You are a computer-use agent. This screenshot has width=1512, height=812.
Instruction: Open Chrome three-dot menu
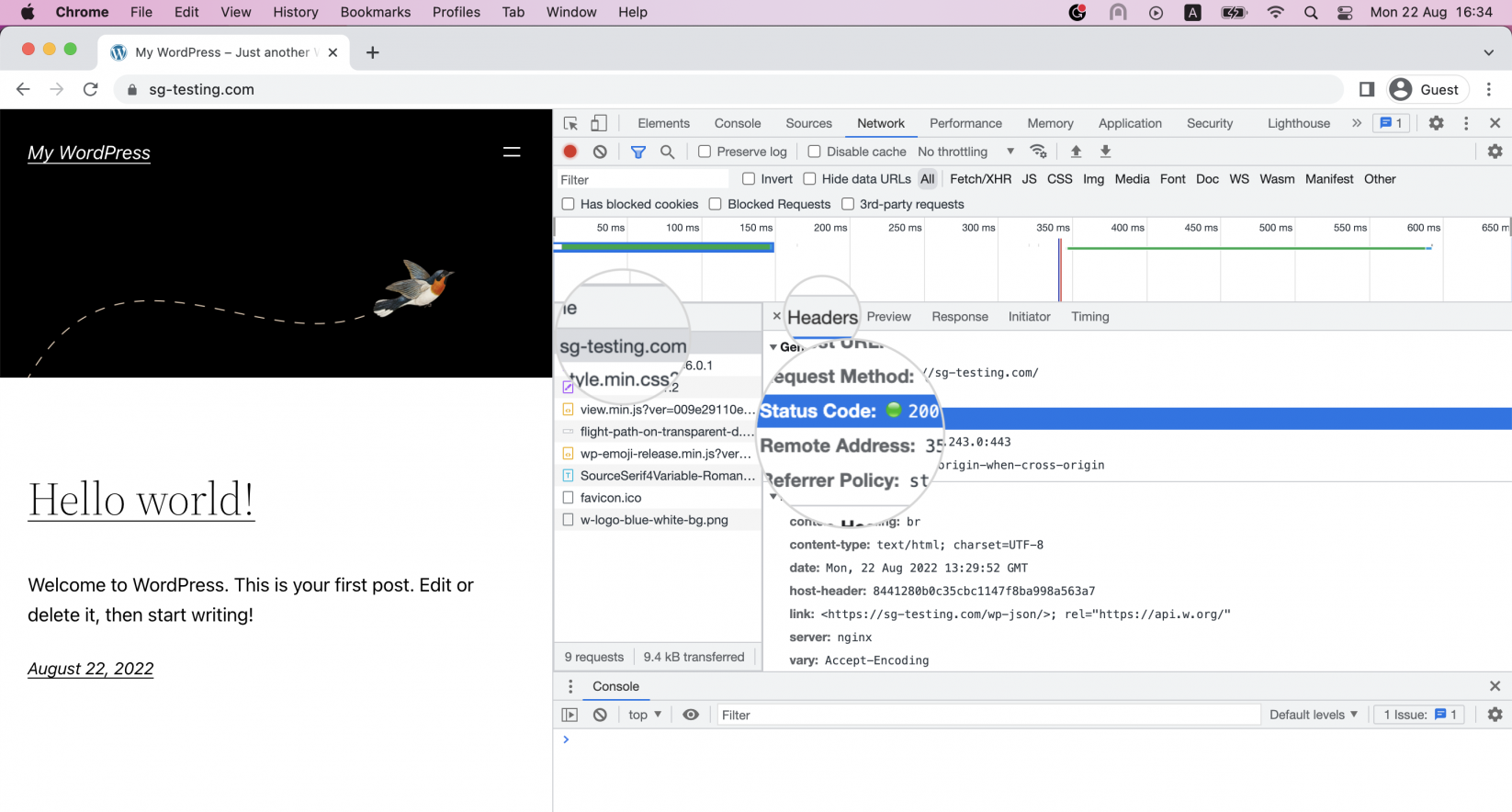[x=1489, y=89]
